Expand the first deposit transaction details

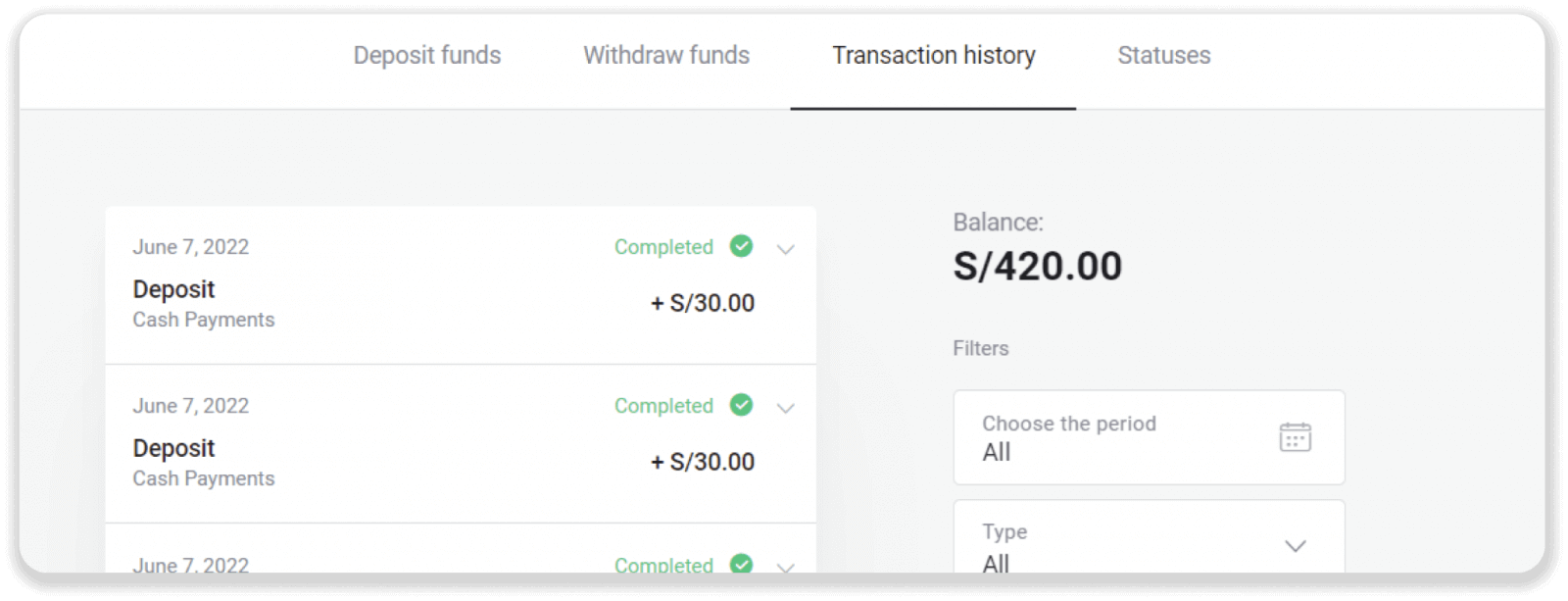pos(785,249)
